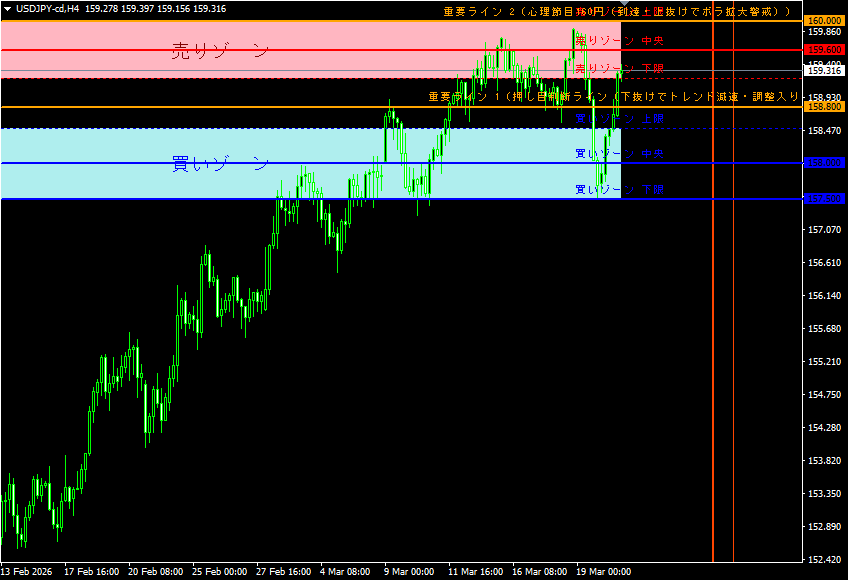Select the orange 158.800 price tag
This screenshot has height=580, width=848.
[825, 107]
